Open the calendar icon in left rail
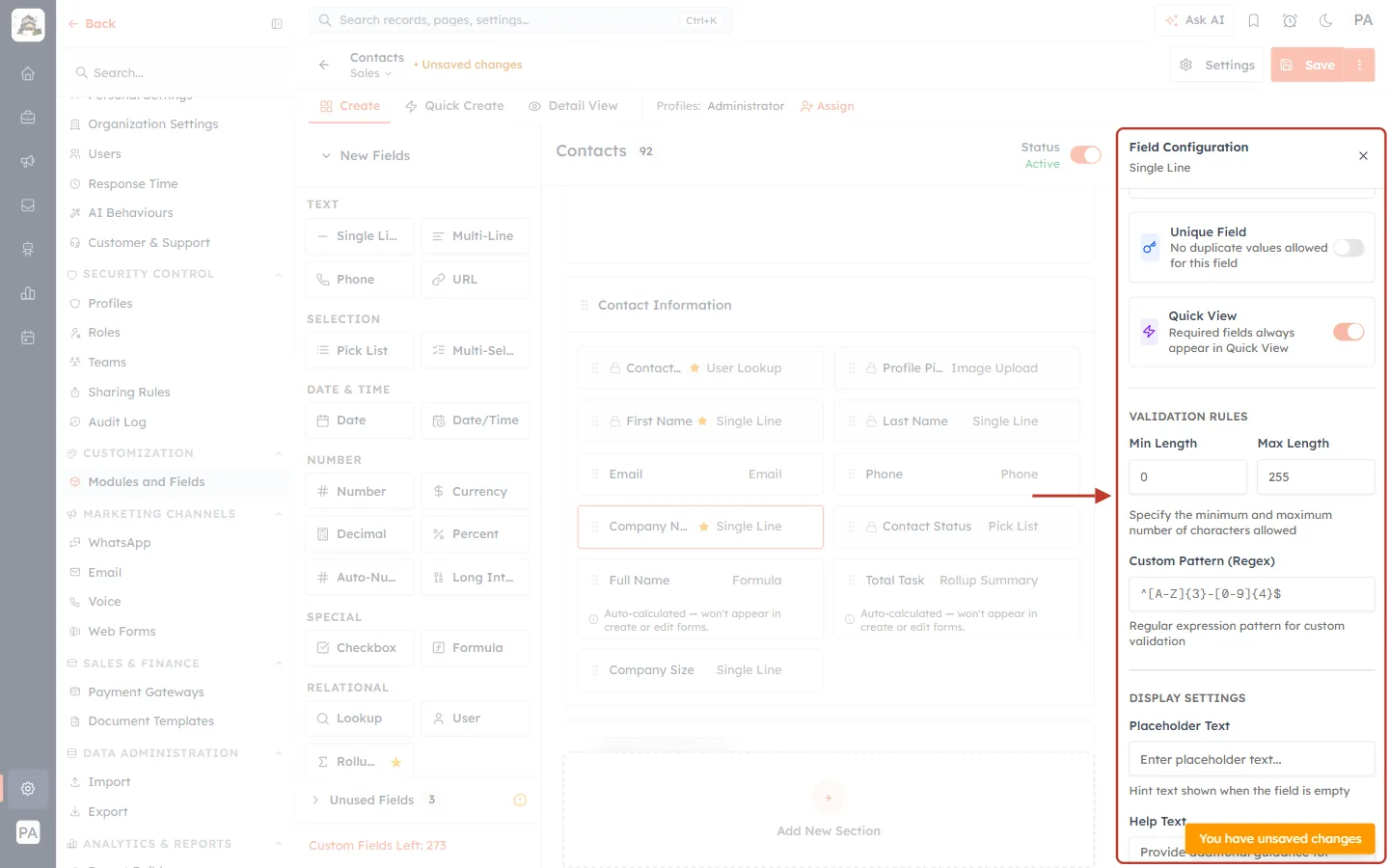Image resolution: width=1389 pixels, height=868 pixels. pyautogui.click(x=28, y=338)
